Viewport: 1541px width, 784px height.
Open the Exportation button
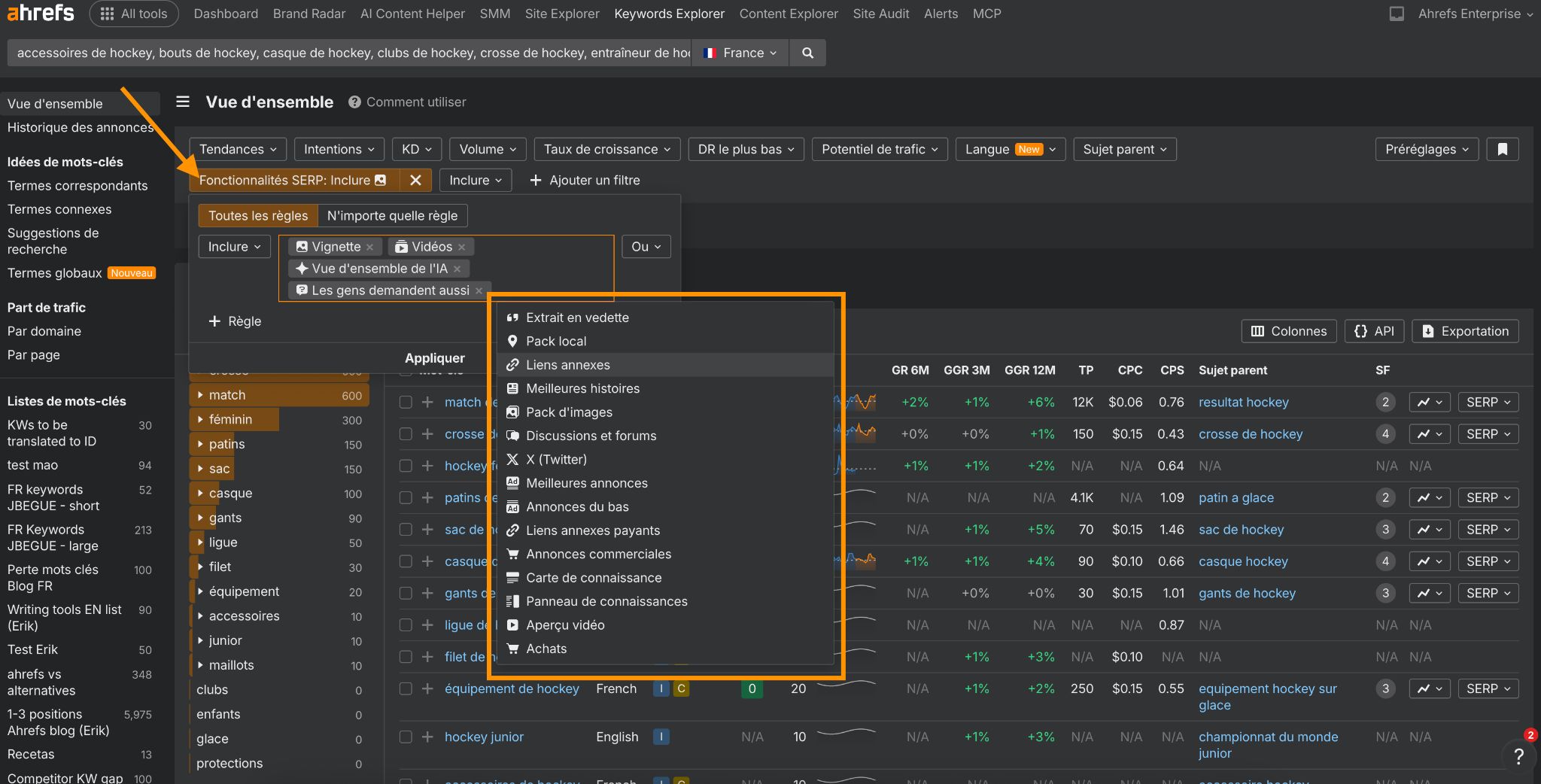point(1465,331)
